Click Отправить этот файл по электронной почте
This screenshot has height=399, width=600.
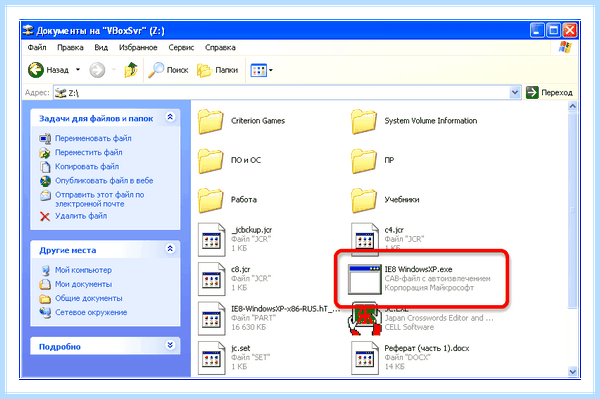coord(99,199)
